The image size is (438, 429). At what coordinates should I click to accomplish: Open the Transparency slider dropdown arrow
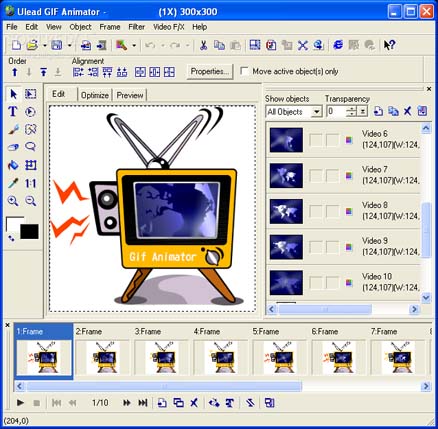coord(362,112)
